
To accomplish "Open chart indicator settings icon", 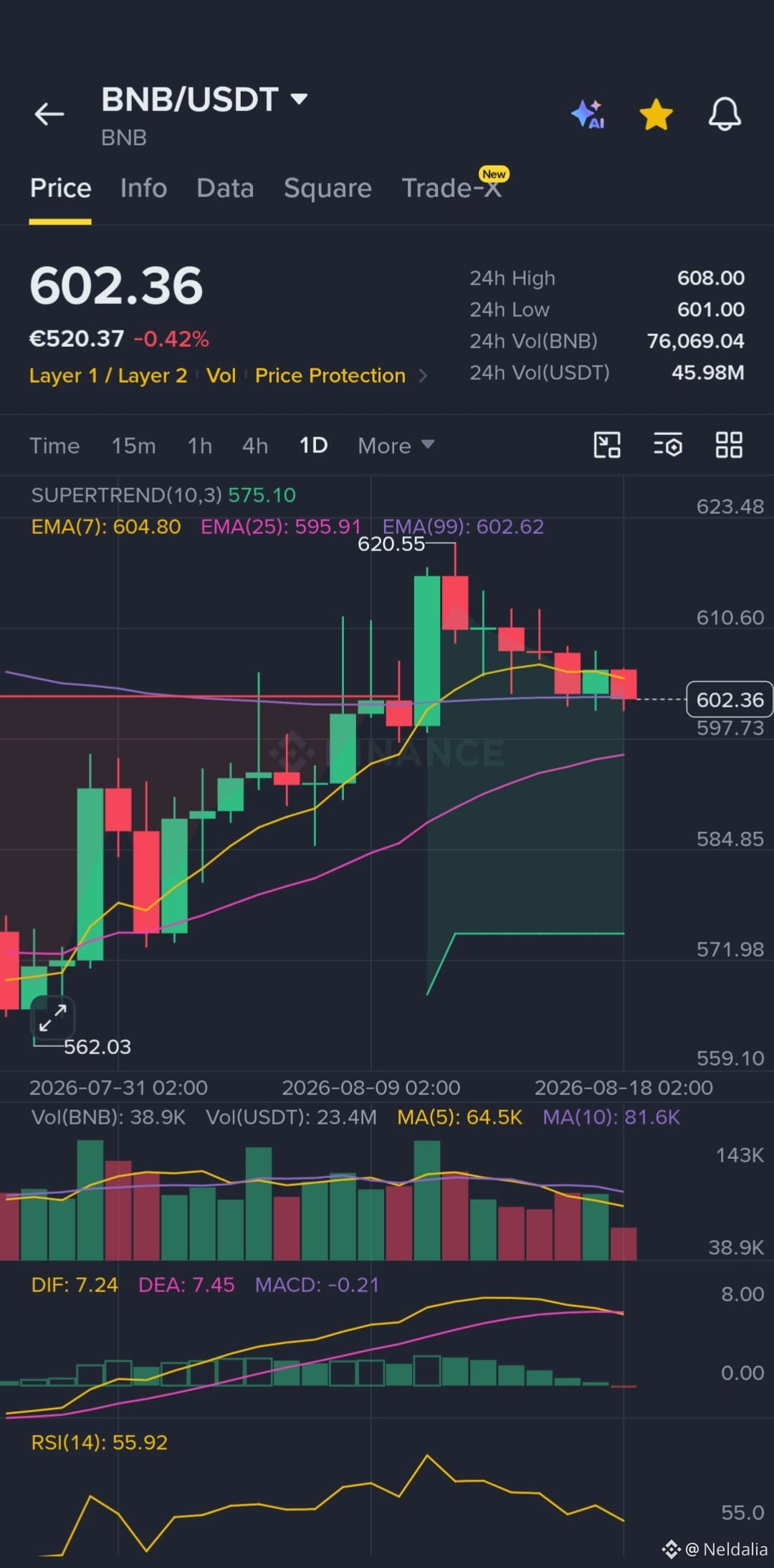I will point(667,445).
